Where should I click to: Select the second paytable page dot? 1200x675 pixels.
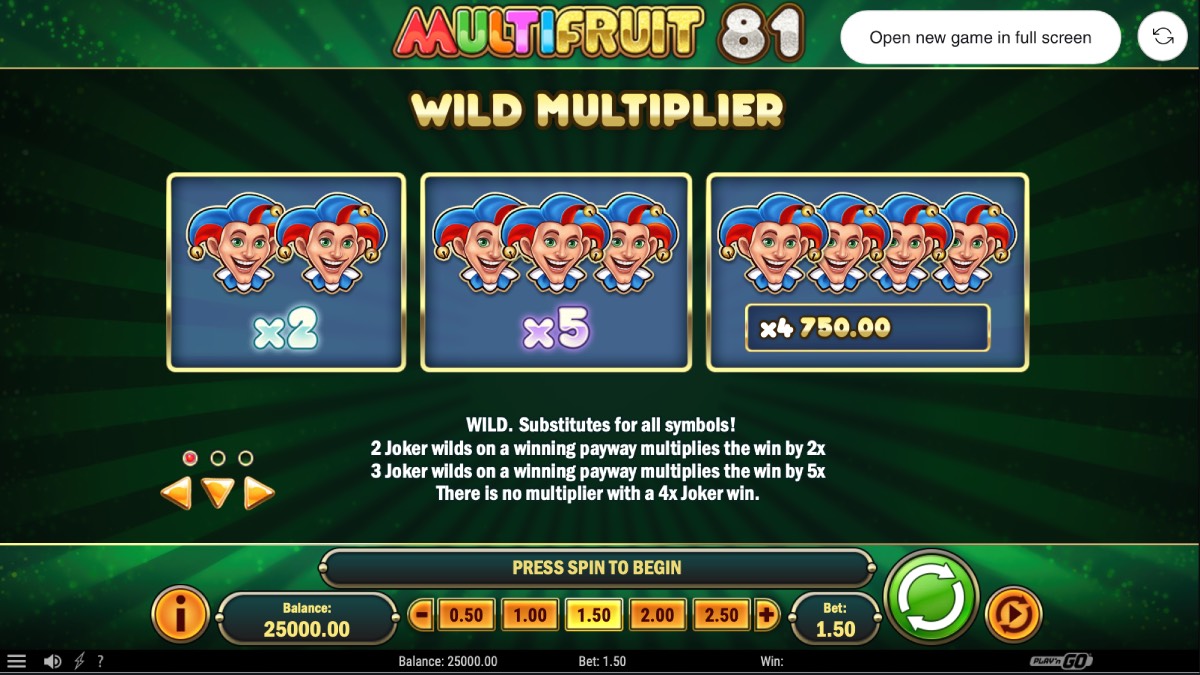[218, 458]
